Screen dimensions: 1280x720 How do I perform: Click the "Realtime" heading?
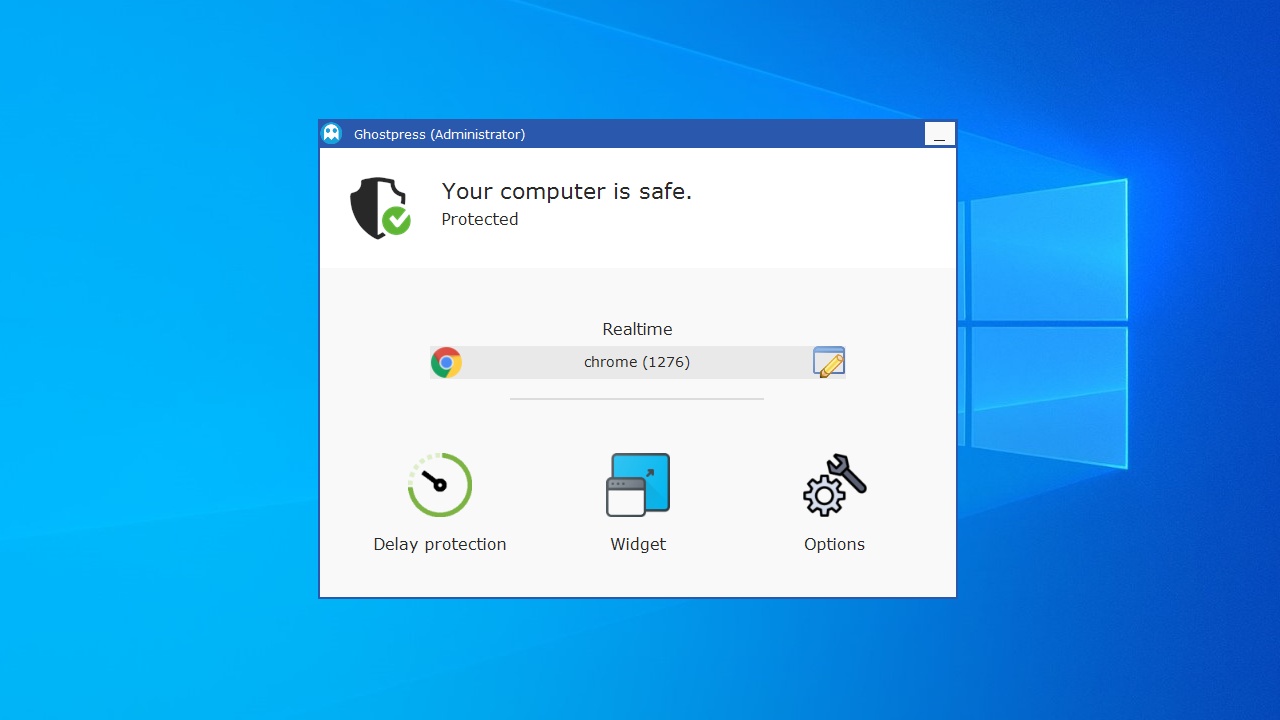coord(637,329)
